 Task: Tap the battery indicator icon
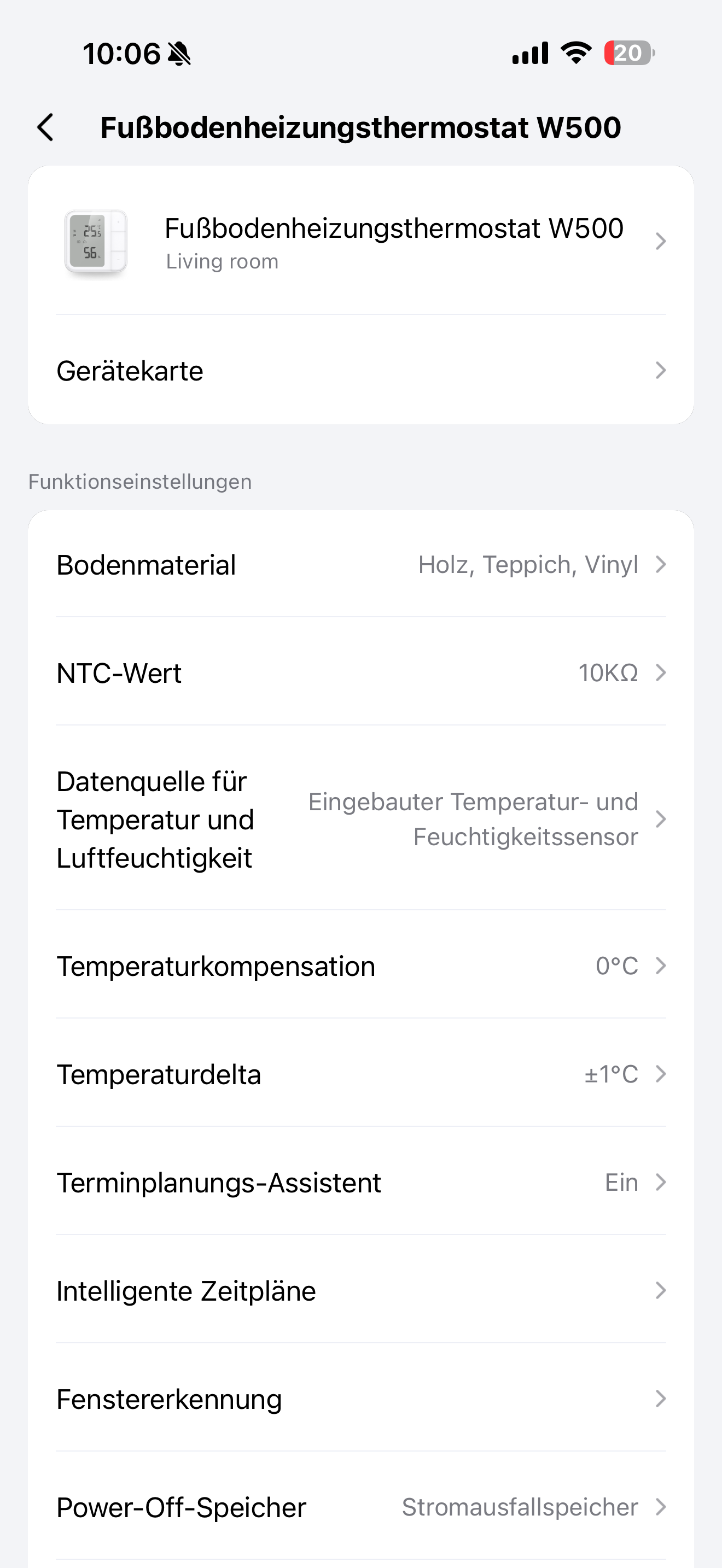click(x=629, y=54)
